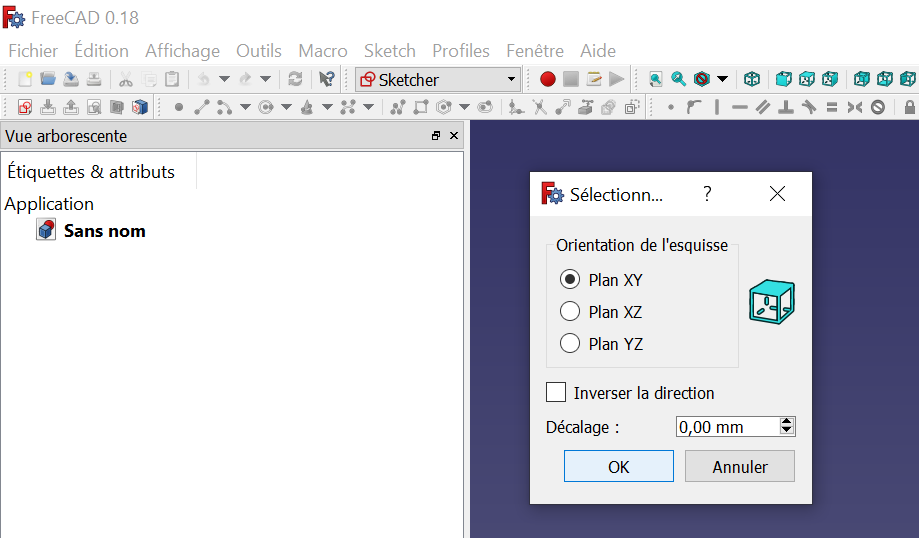The width and height of the screenshot is (919, 538).
Task: Select the Create point tool
Action: tap(179, 107)
